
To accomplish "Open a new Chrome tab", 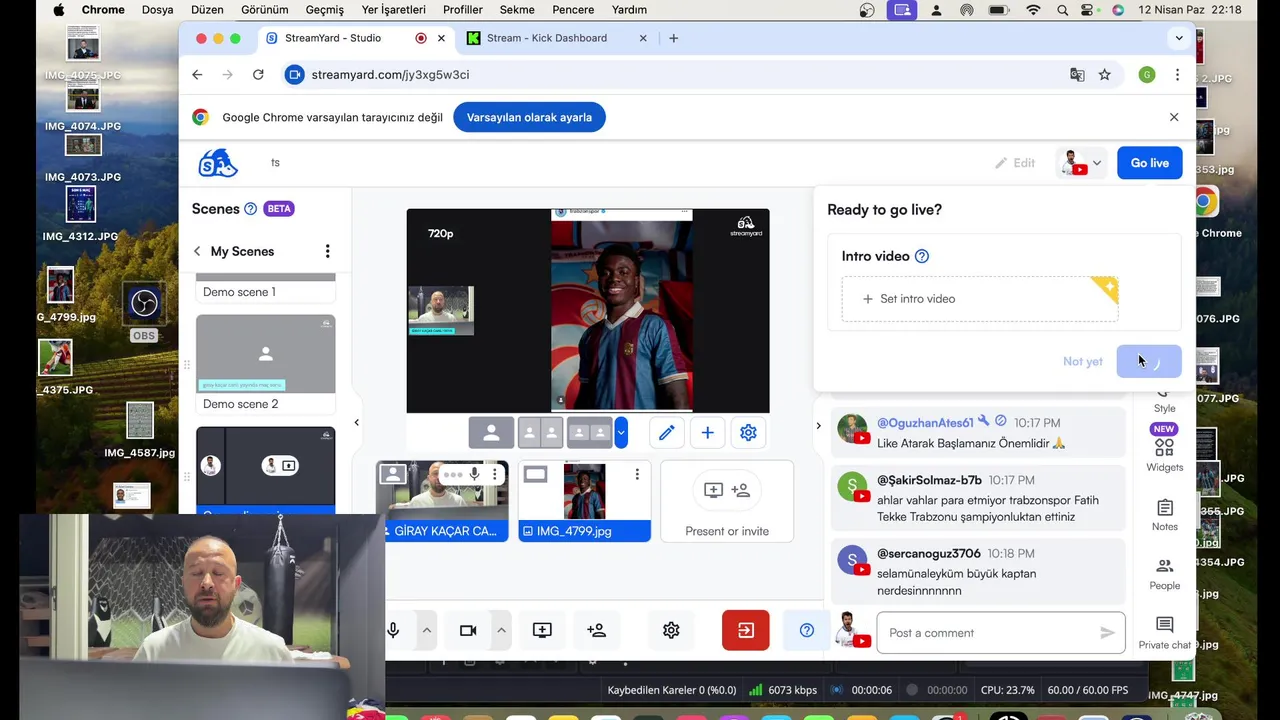I will pos(673,38).
